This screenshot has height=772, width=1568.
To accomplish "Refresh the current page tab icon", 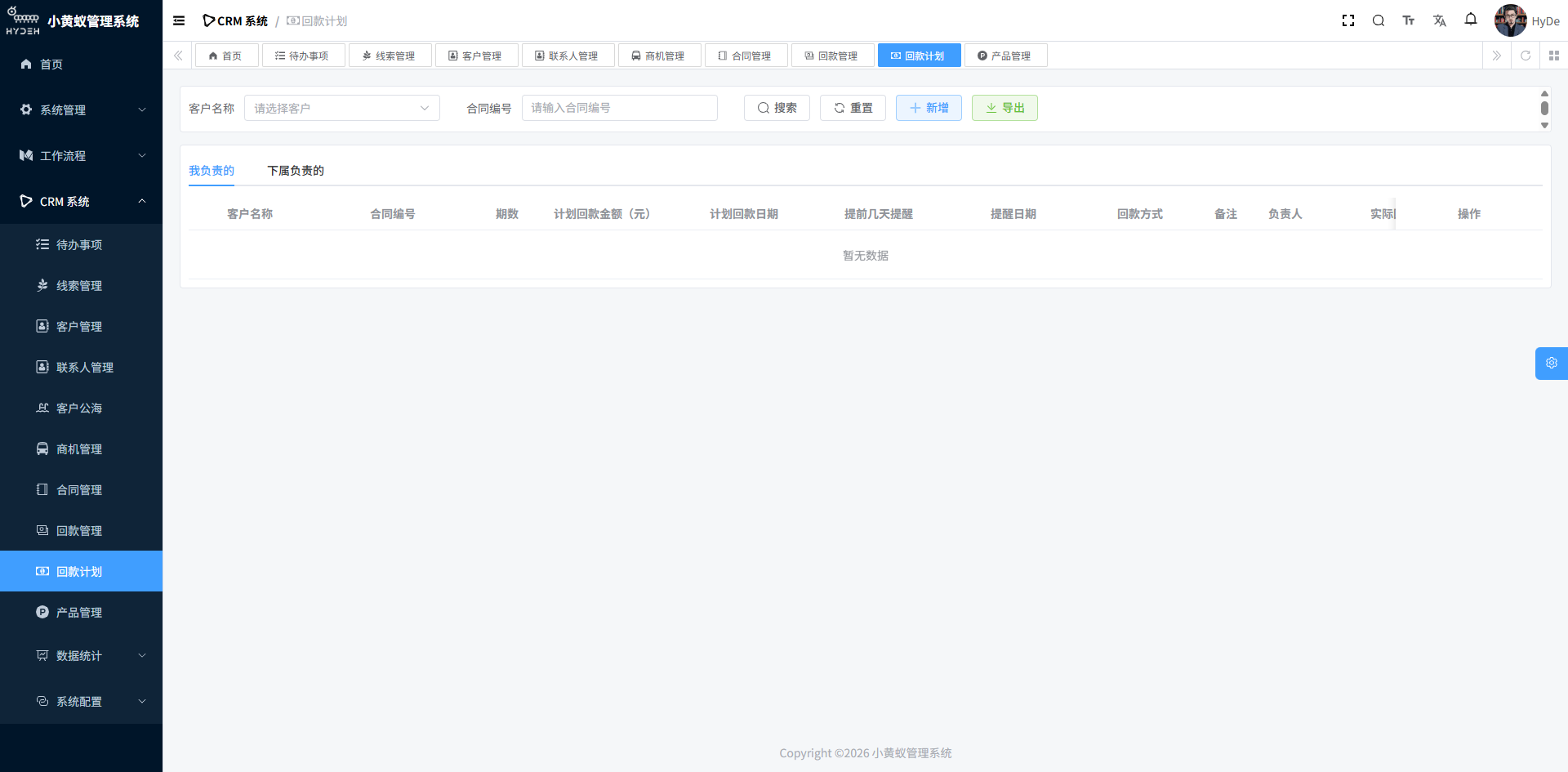I will [x=1526, y=56].
